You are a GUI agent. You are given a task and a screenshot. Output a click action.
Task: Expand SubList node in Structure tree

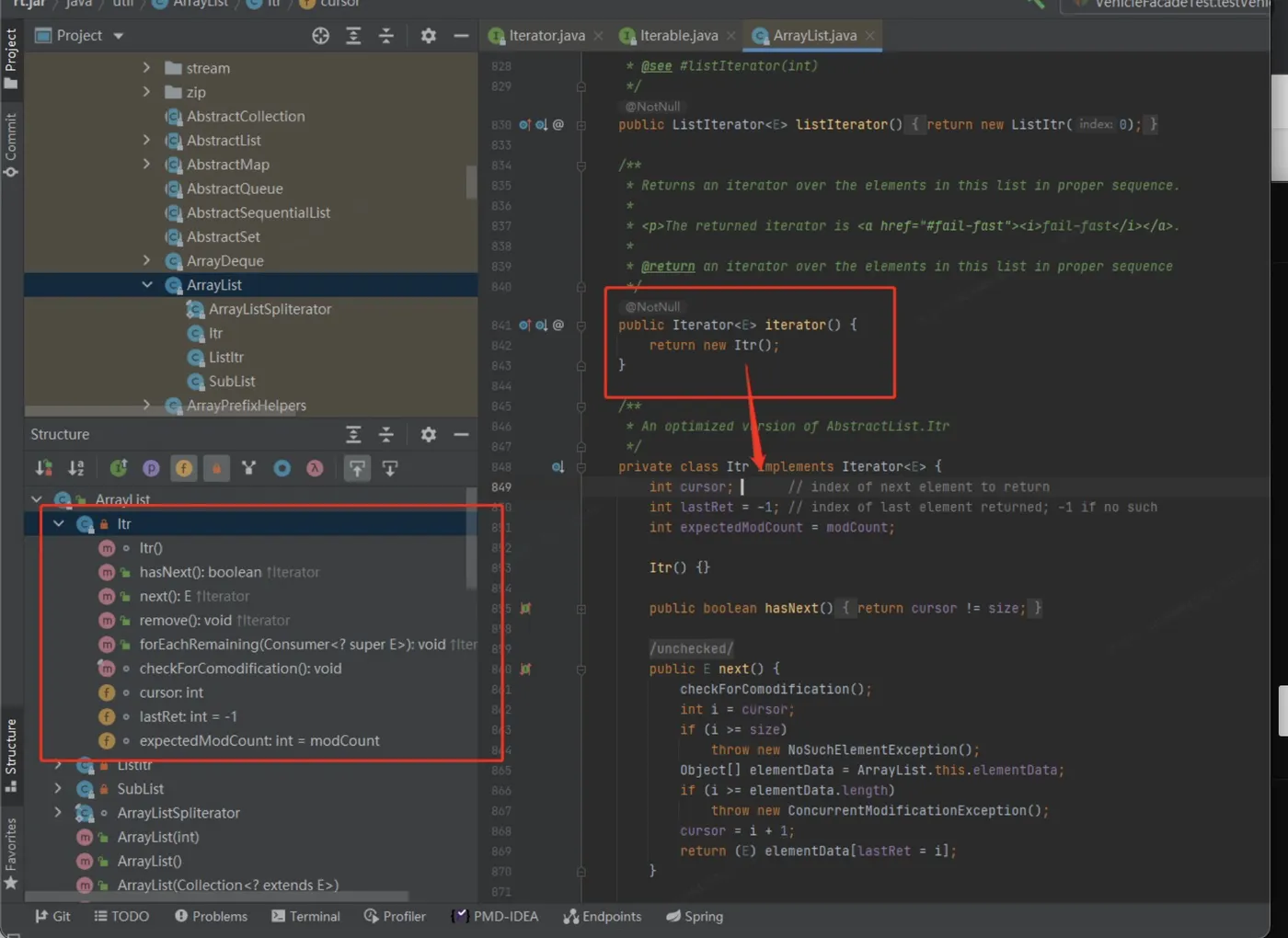(59, 788)
